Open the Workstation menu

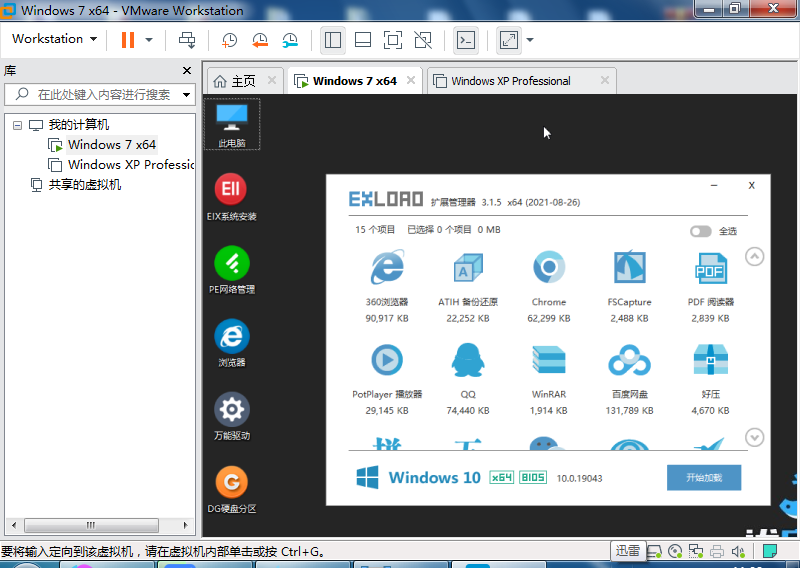click(x=55, y=39)
